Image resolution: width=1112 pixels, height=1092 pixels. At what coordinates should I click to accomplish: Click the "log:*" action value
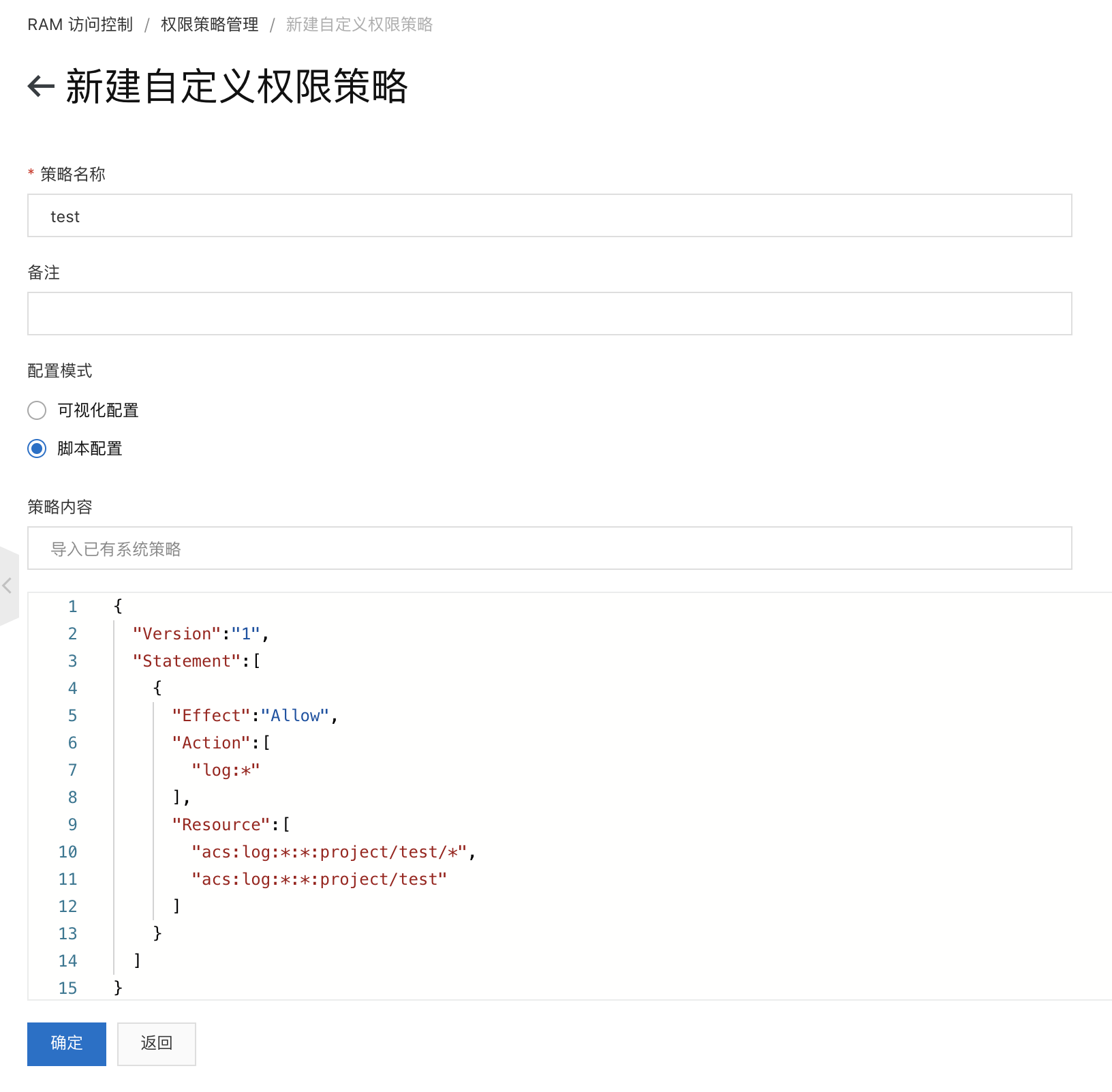[x=226, y=770]
